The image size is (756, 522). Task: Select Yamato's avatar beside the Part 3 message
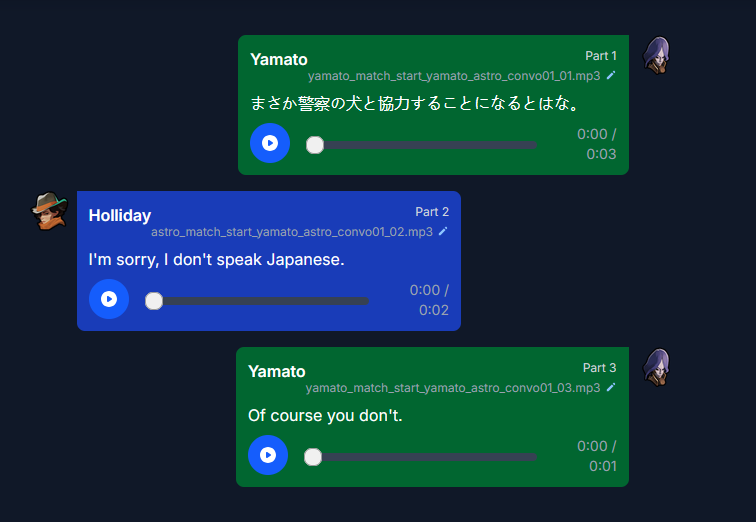pyautogui.click(x=657, y=367)
